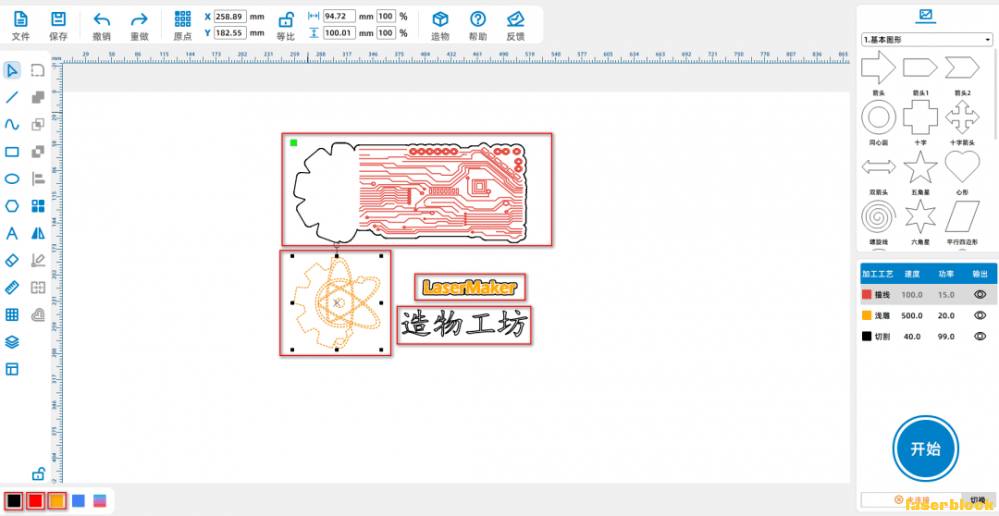Click the width percent field
999x516 pixels.
[386, 16]
